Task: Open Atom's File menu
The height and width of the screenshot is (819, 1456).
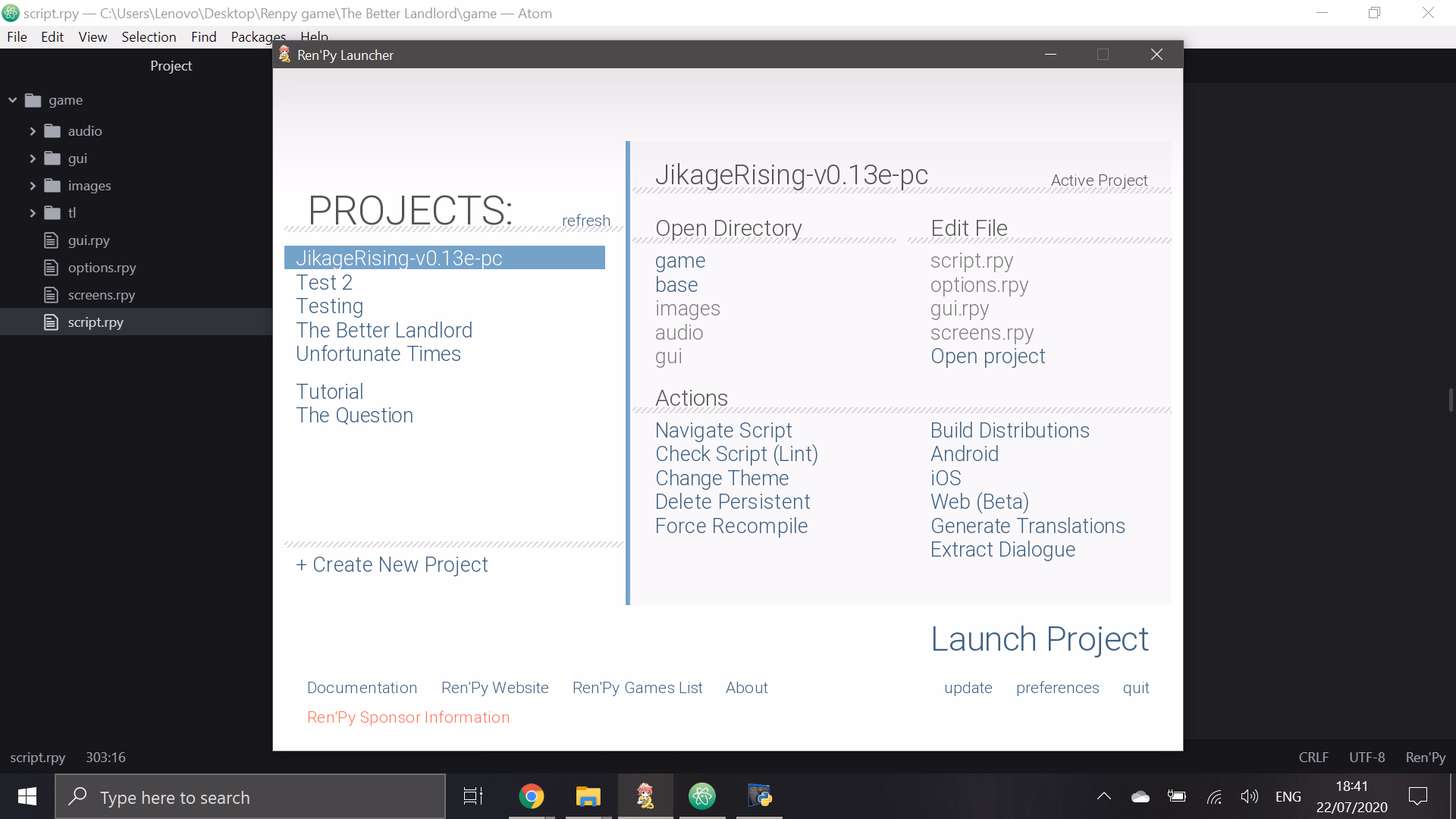Action: 17,37
